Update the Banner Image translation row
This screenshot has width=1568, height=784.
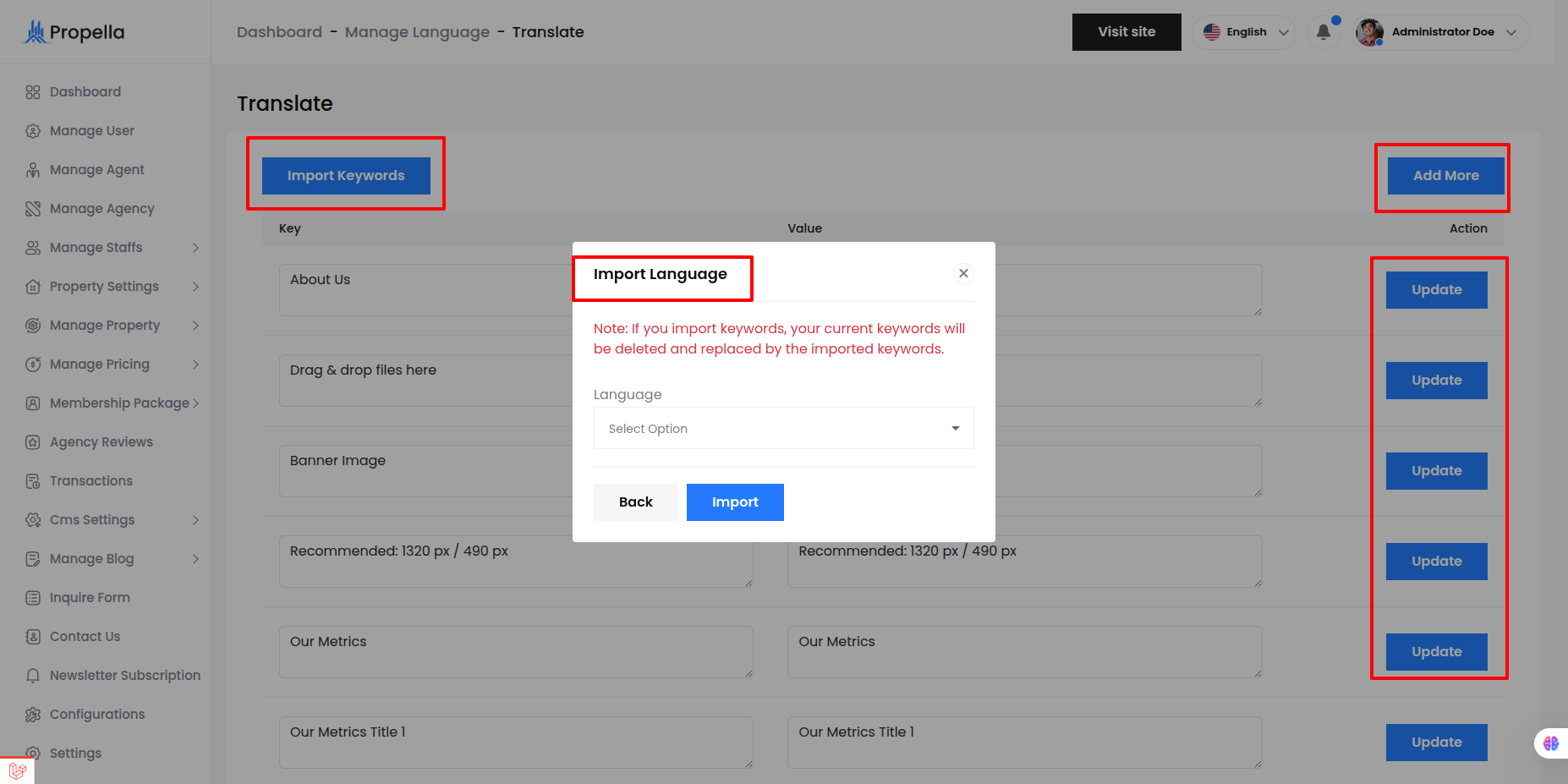pyautogui.click(x=1437, y=471)
